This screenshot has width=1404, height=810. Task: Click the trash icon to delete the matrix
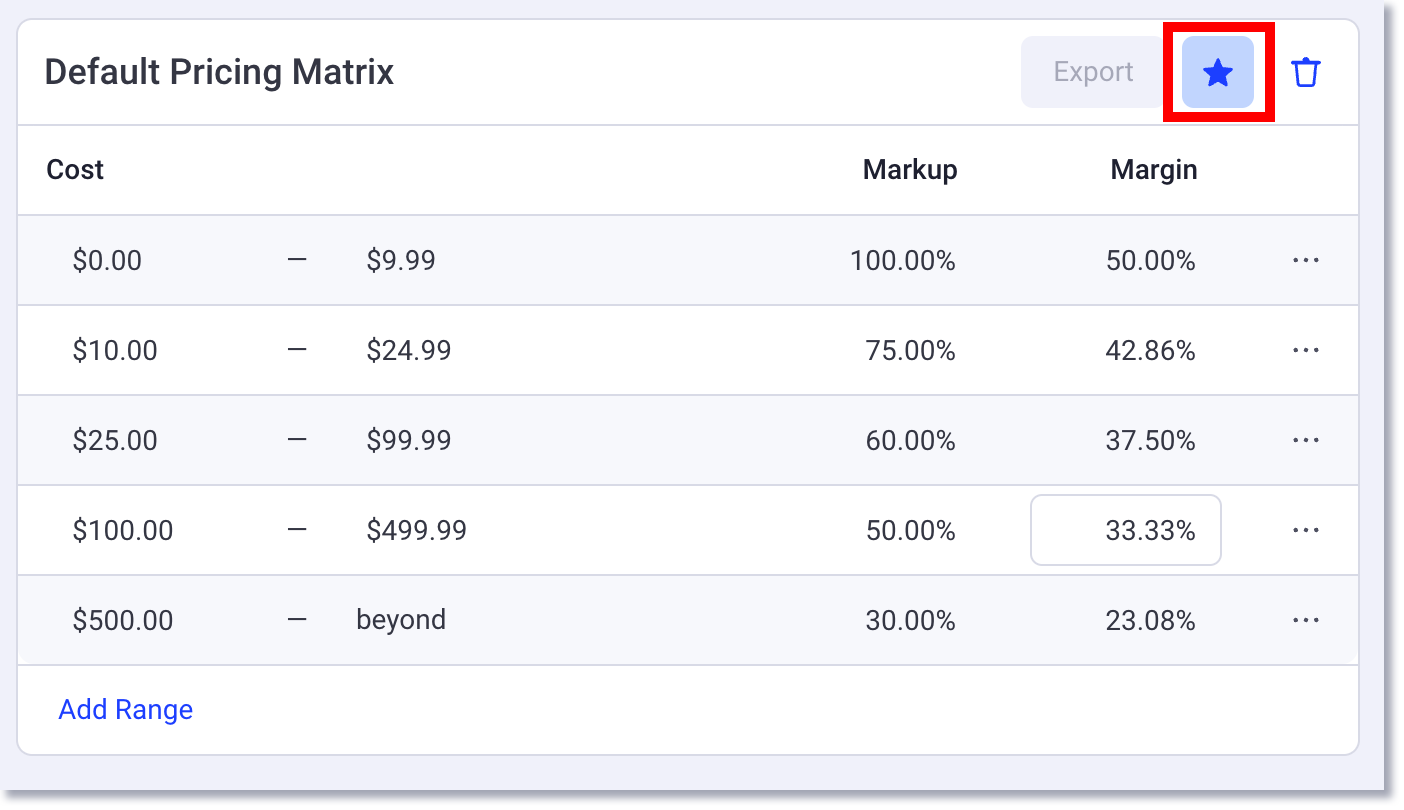(x=1306, y=71)
